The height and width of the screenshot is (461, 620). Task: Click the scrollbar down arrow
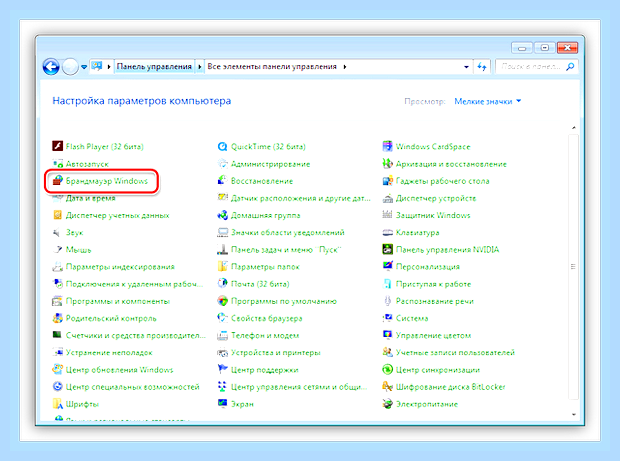click(x=573, y=414)
